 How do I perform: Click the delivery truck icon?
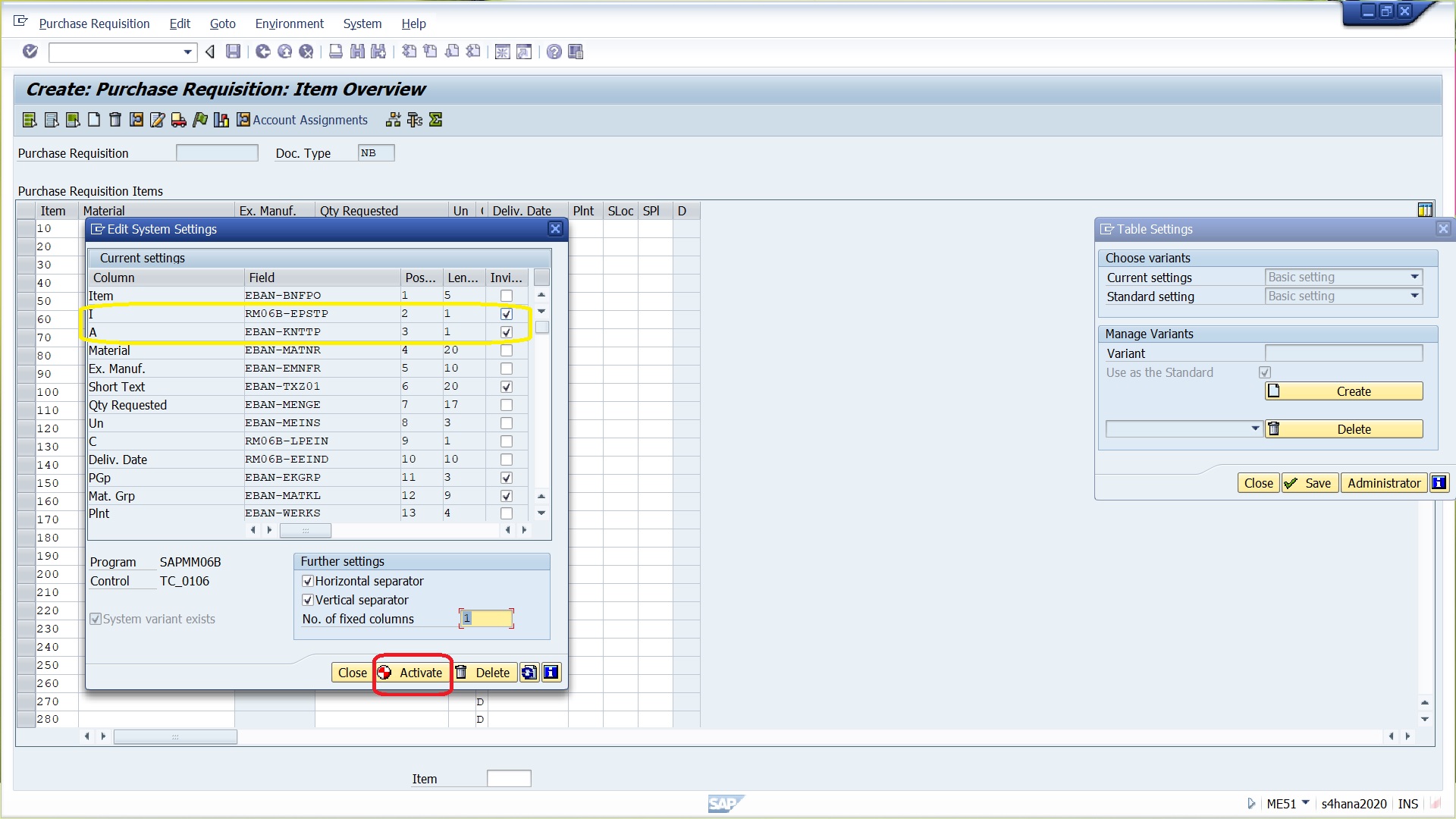pos(179,120)
